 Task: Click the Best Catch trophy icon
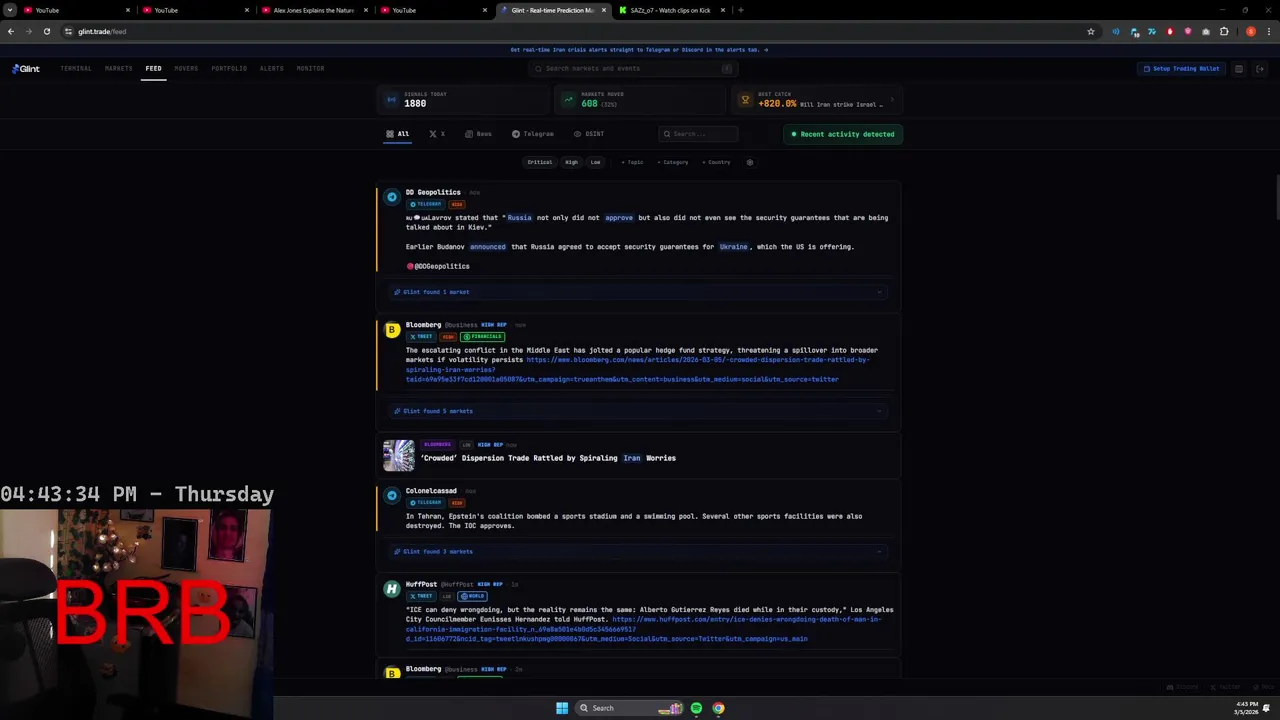pos(745,100)
